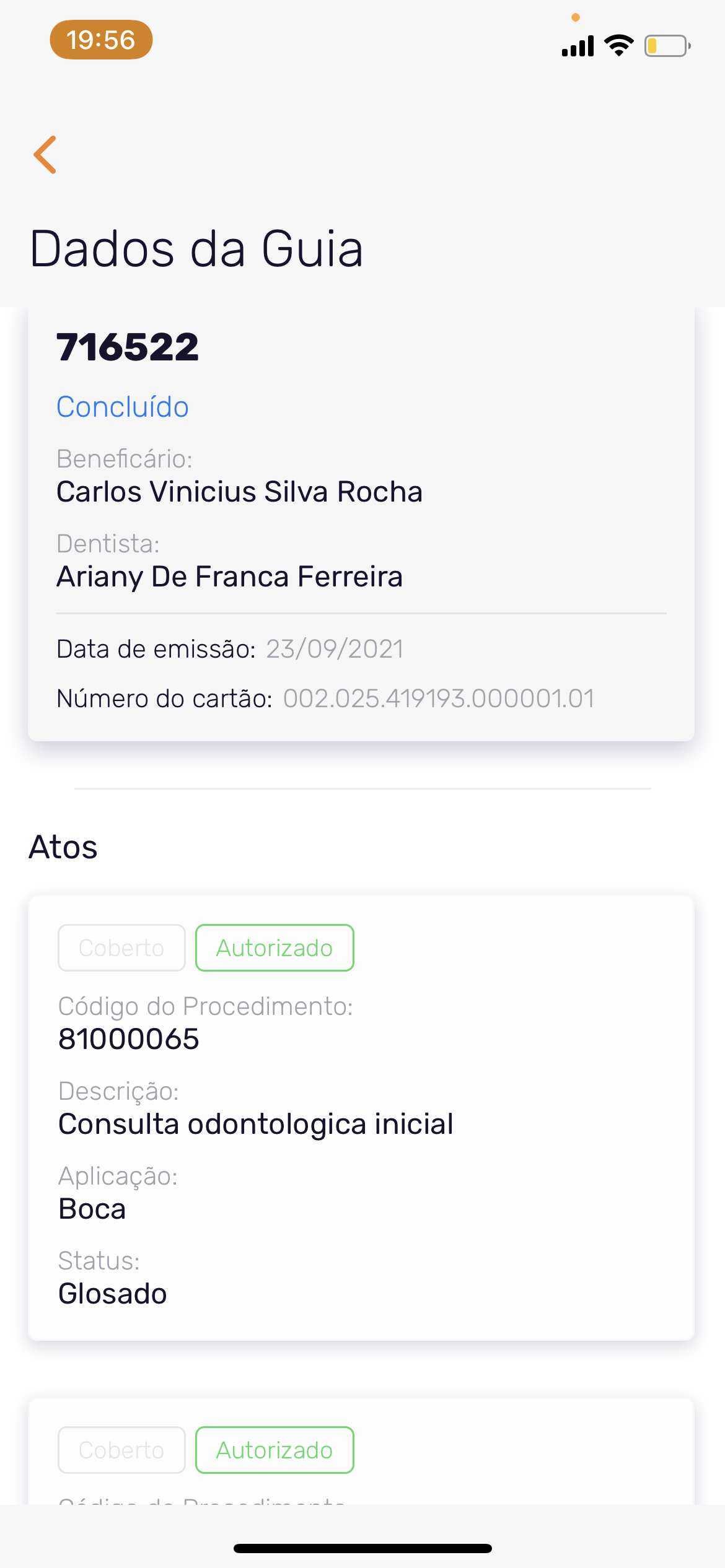This screenshot has height=1568, width=725.
Task: Toggle the second act's Autorizado badge
Action: (275, 1450)
